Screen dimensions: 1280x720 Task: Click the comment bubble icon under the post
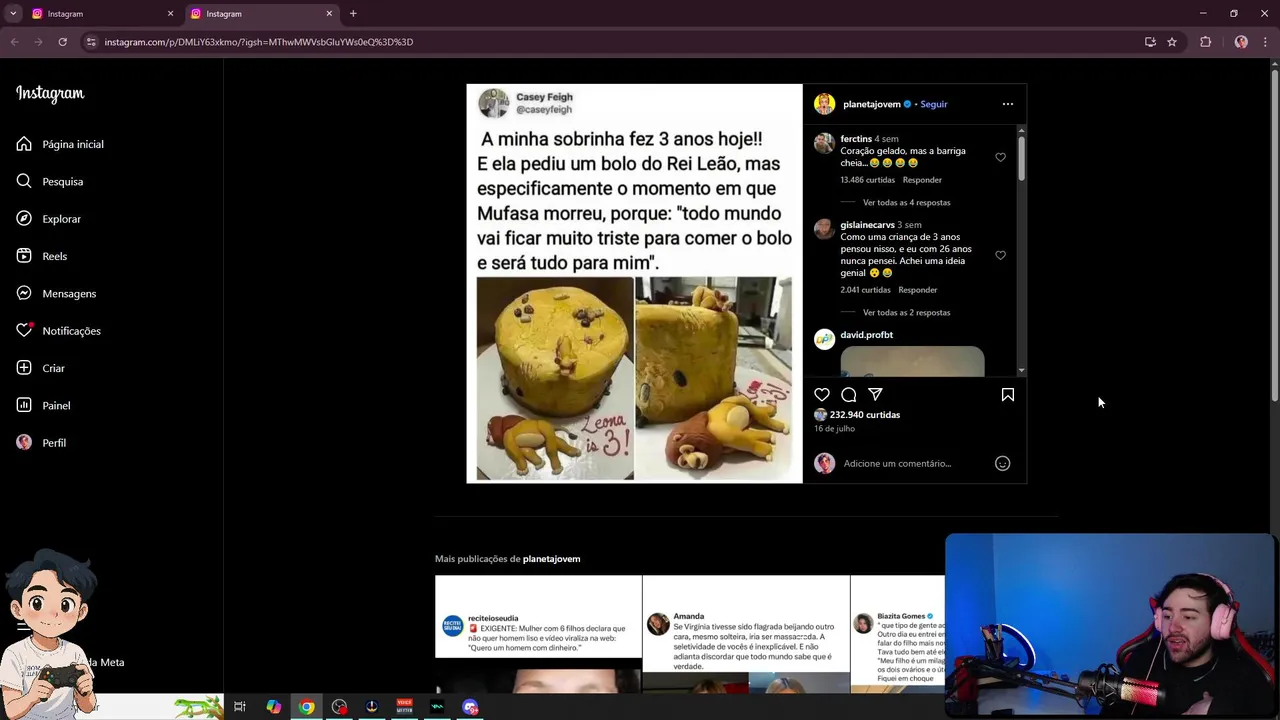pyautogui.click(x=849, y=394)
